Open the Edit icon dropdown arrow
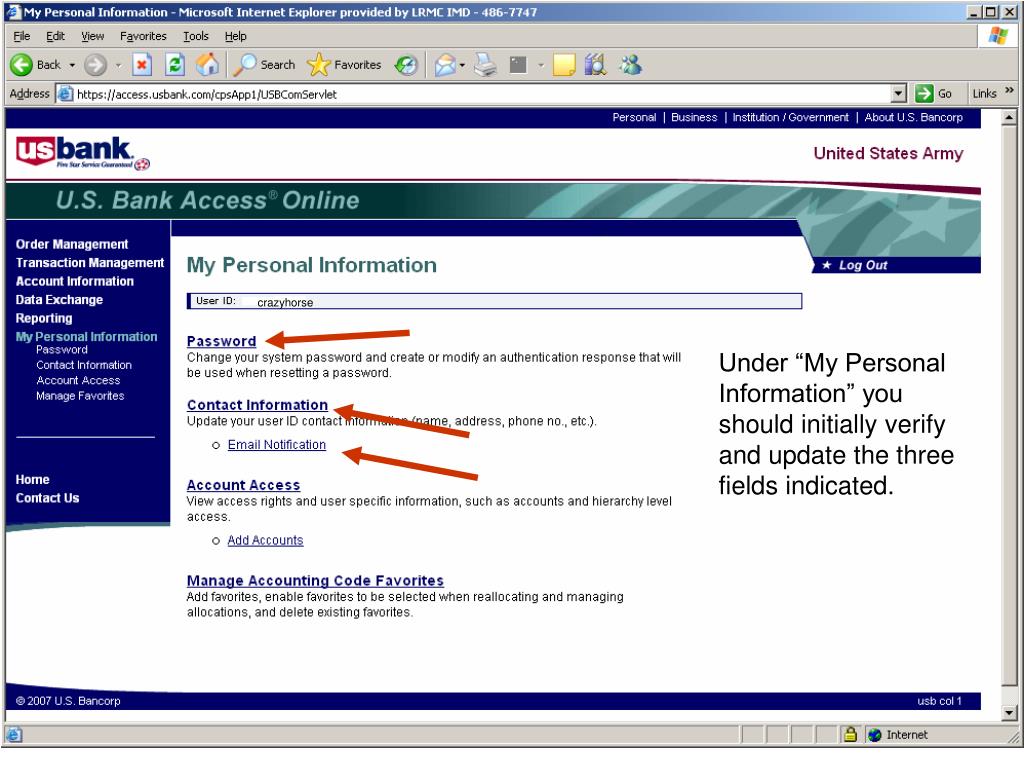This screenshot has width=1024, height=768. pyautogui.click(x=541, y=65)
